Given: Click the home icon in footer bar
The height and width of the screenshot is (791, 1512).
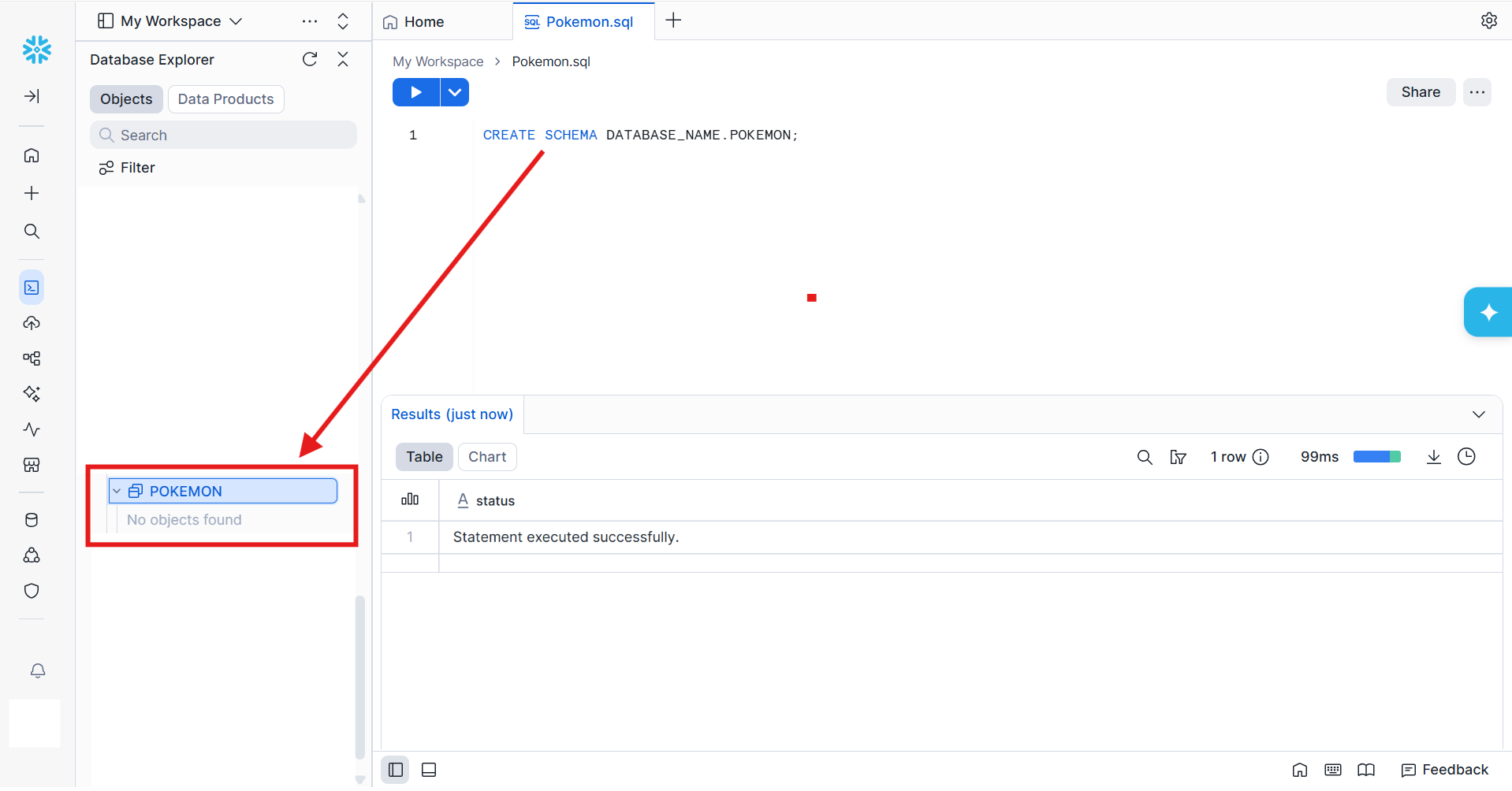Looking at the screenshot, I should [1300, 770].
